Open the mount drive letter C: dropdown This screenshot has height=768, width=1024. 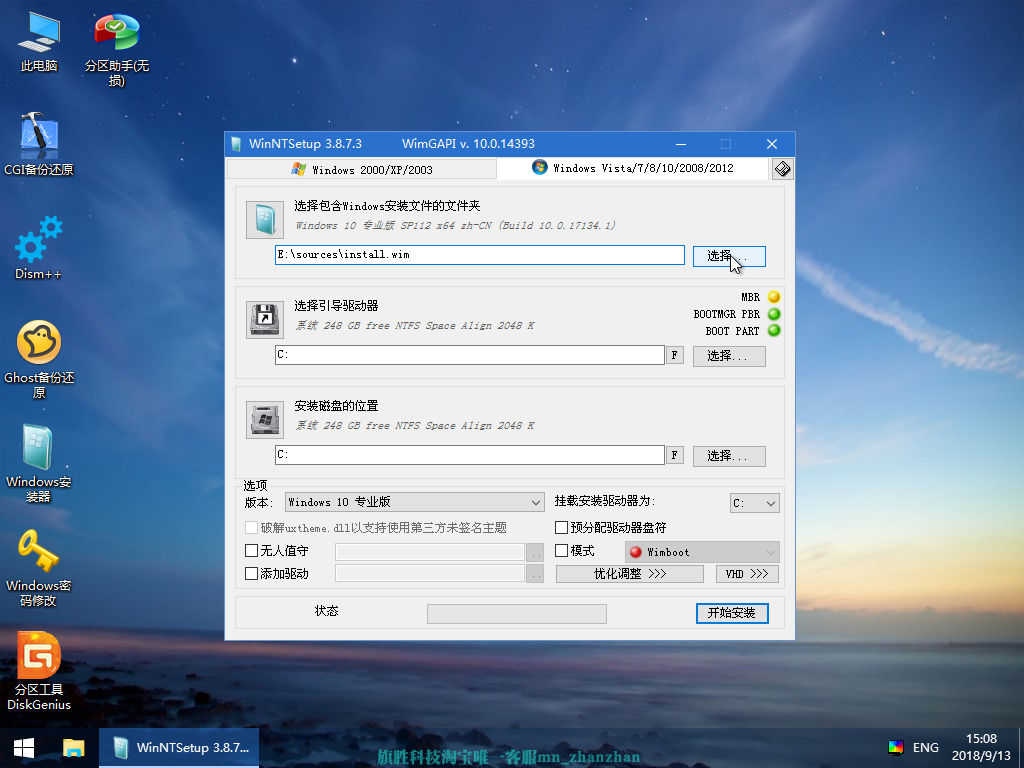tap(754, 502)
